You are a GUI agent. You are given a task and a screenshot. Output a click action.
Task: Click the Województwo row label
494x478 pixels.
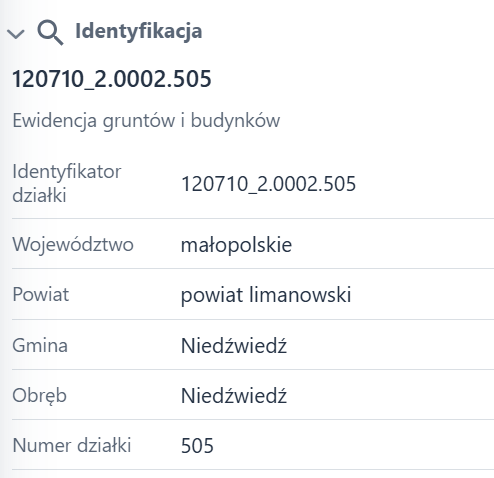point(73,244)
